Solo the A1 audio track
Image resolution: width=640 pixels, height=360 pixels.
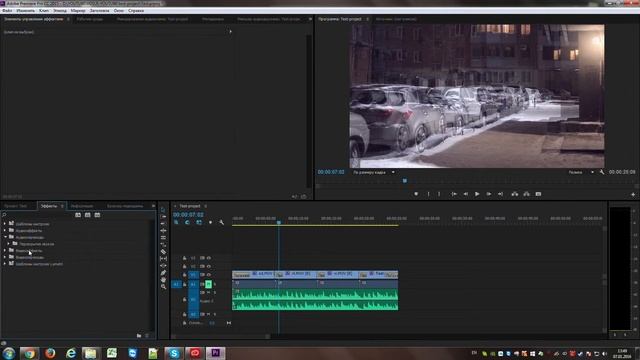pyautogui.click(x=215, y=284)
